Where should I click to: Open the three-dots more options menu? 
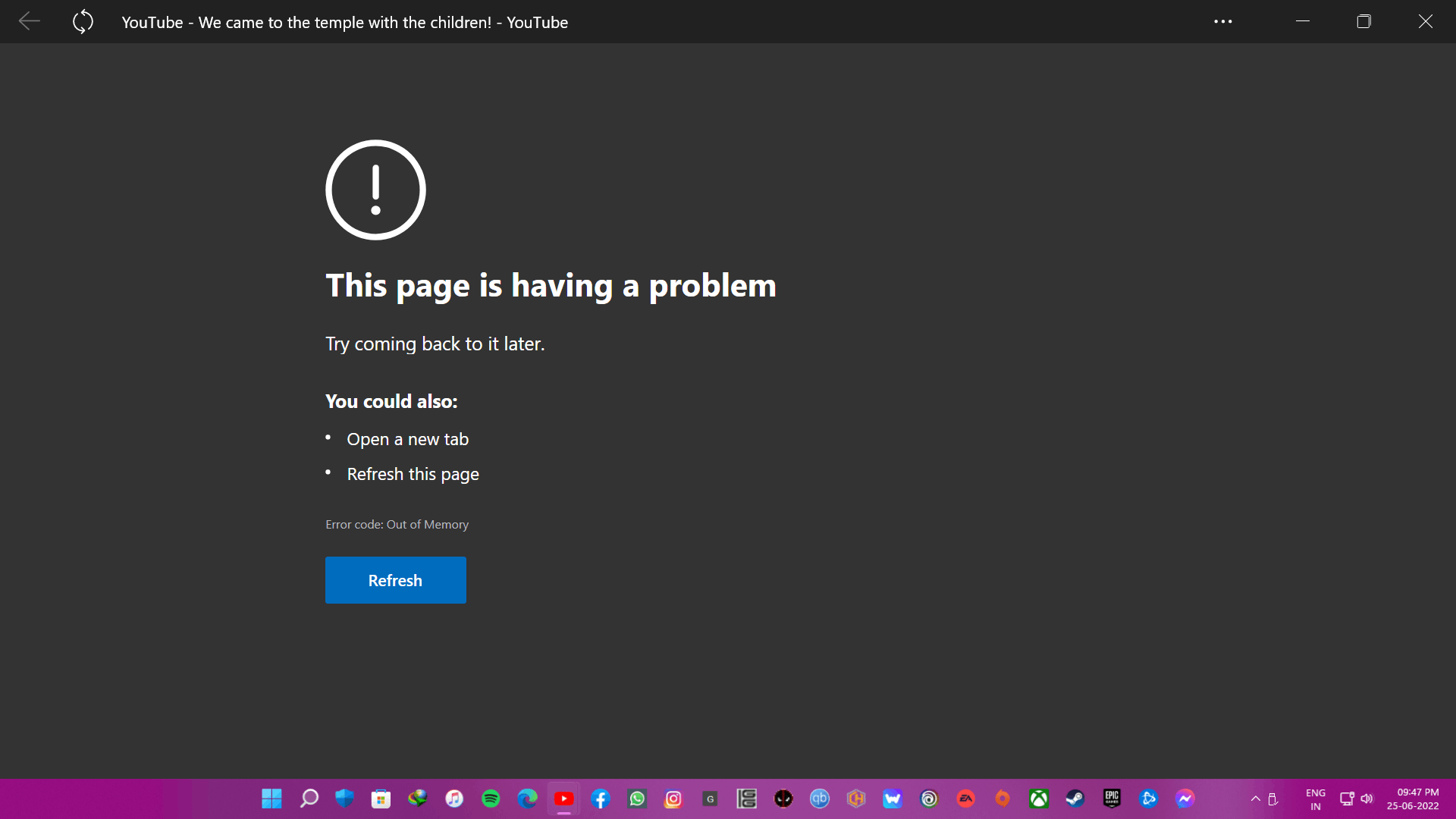(x=1222, y=21)
